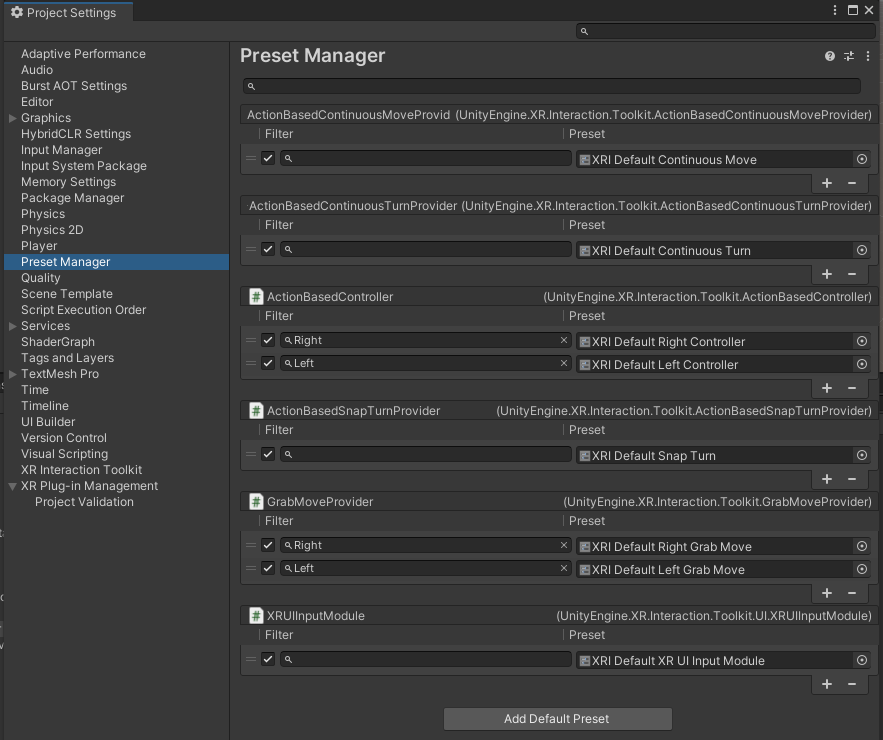Open the Preset Manager help icon

pos(830,56)
